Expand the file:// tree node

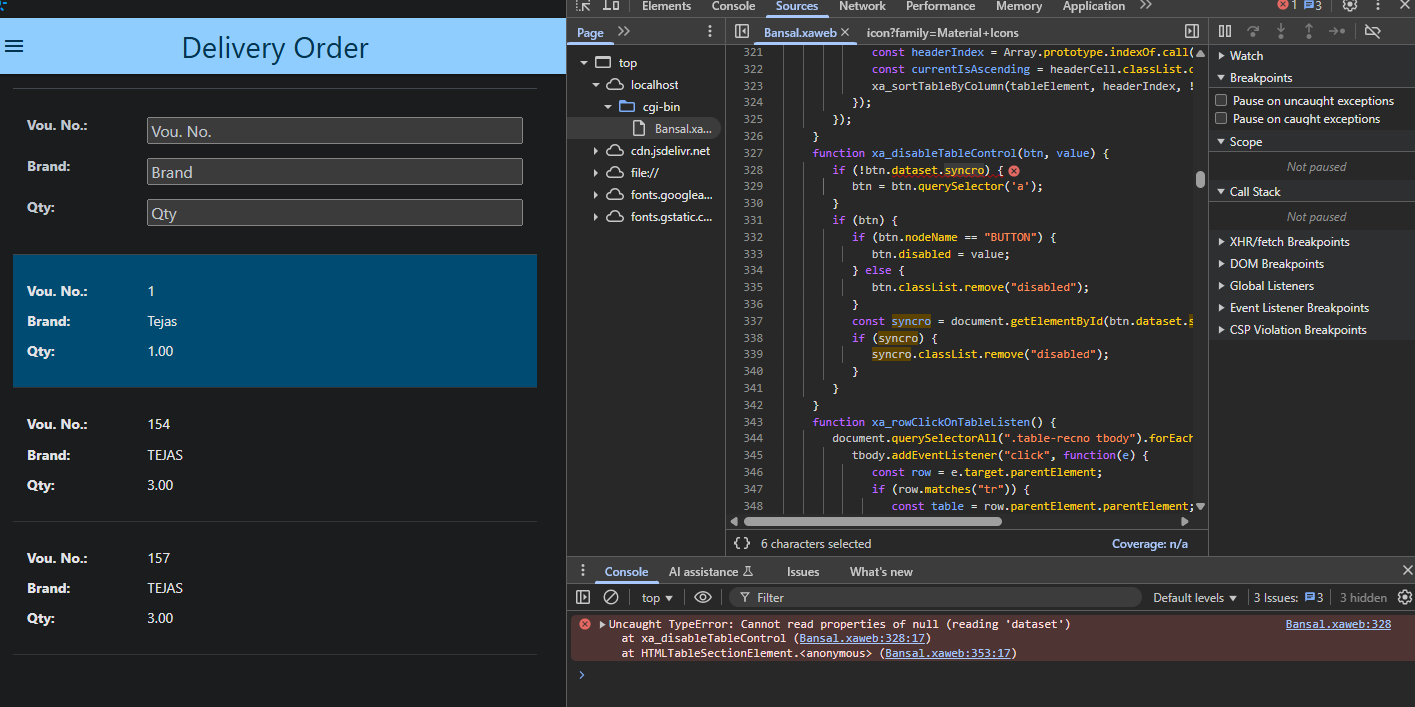pos(596,173)
